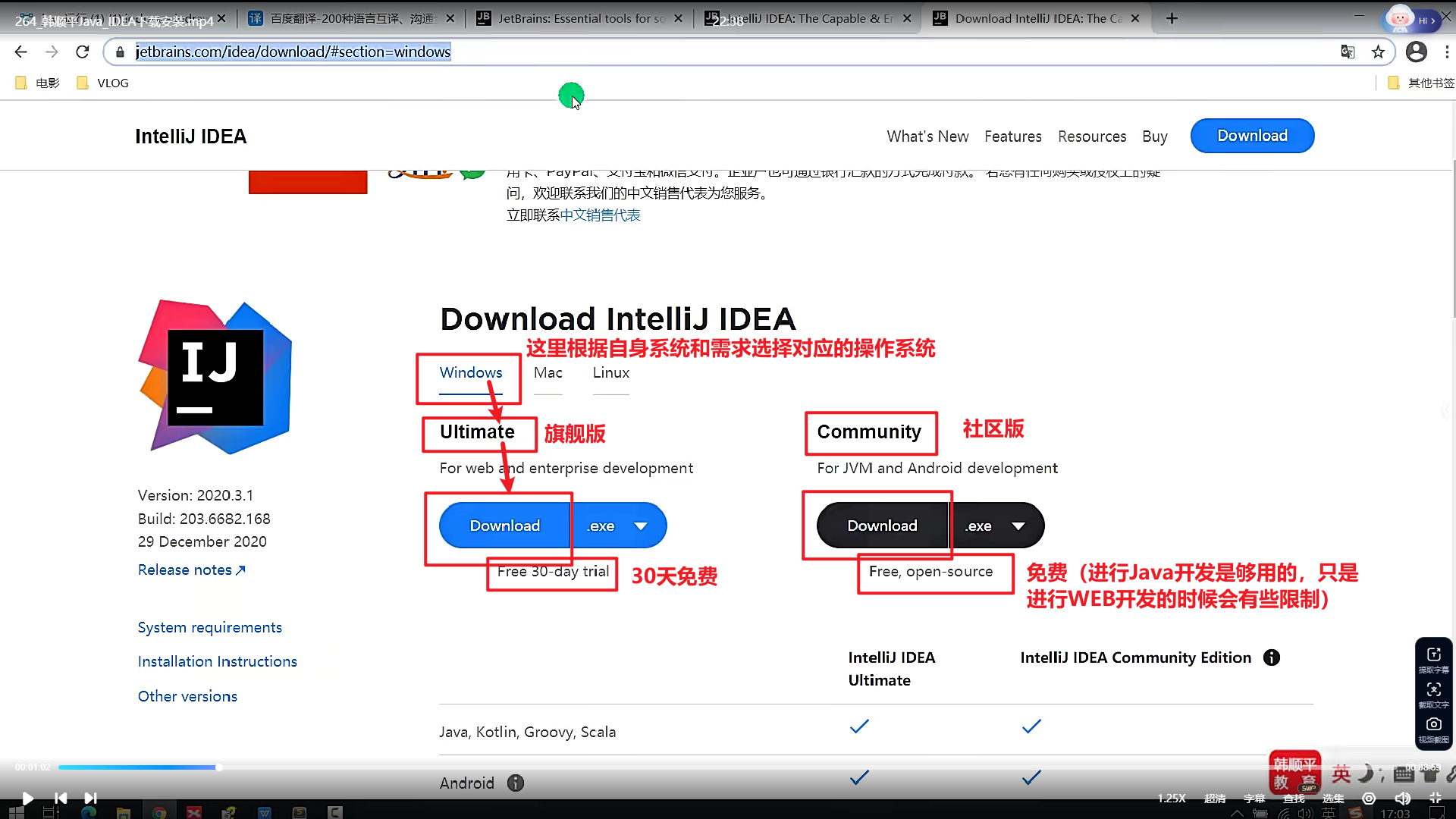This screenshot has width=1456, height=819.
Task: Switch to the Linux tab
Action: click(610, 372)
